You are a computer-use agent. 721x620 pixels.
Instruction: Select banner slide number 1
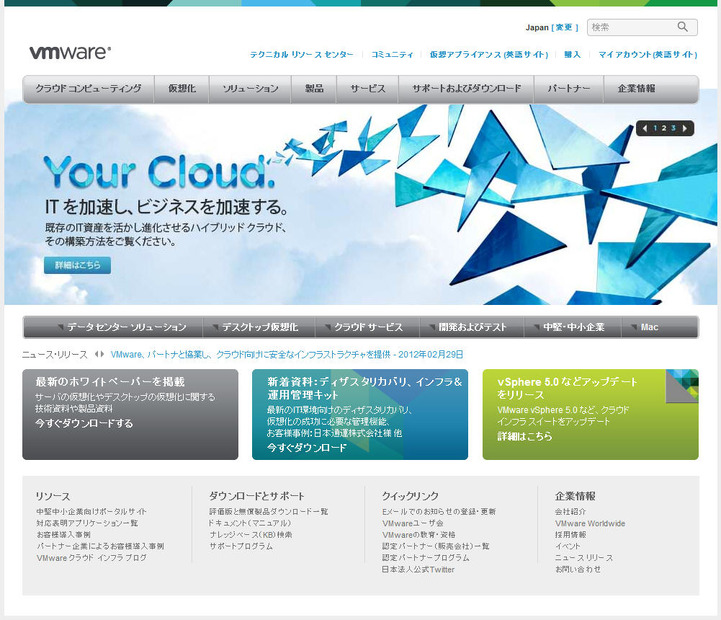point(655,128)
